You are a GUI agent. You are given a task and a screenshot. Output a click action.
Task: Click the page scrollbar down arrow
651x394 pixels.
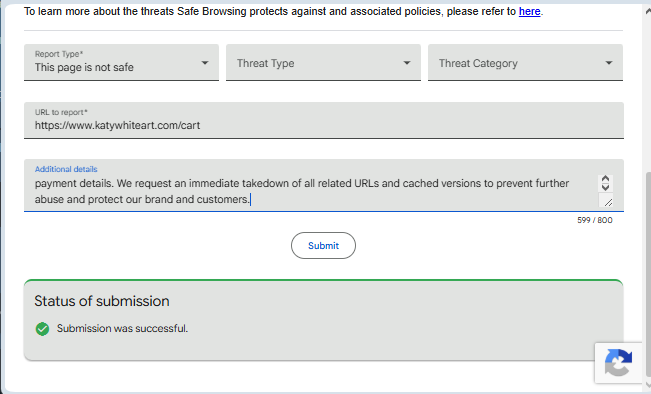(x=648, y=385)
